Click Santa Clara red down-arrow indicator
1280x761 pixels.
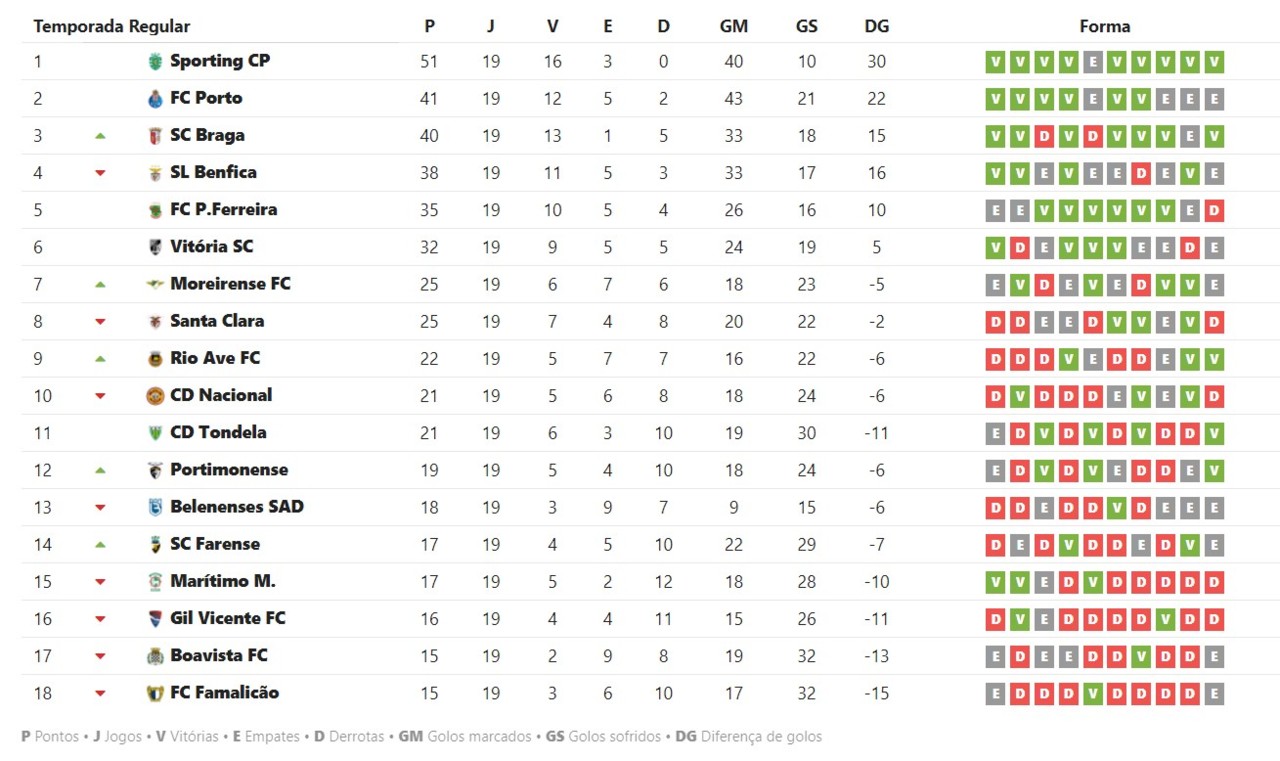pos(100,322)
